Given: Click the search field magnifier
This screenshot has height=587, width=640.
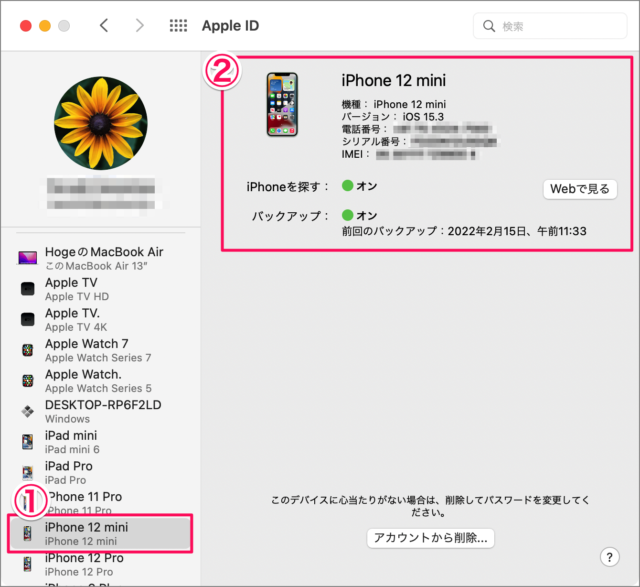Looking at the screenshot, I should (x=489, y=26).
